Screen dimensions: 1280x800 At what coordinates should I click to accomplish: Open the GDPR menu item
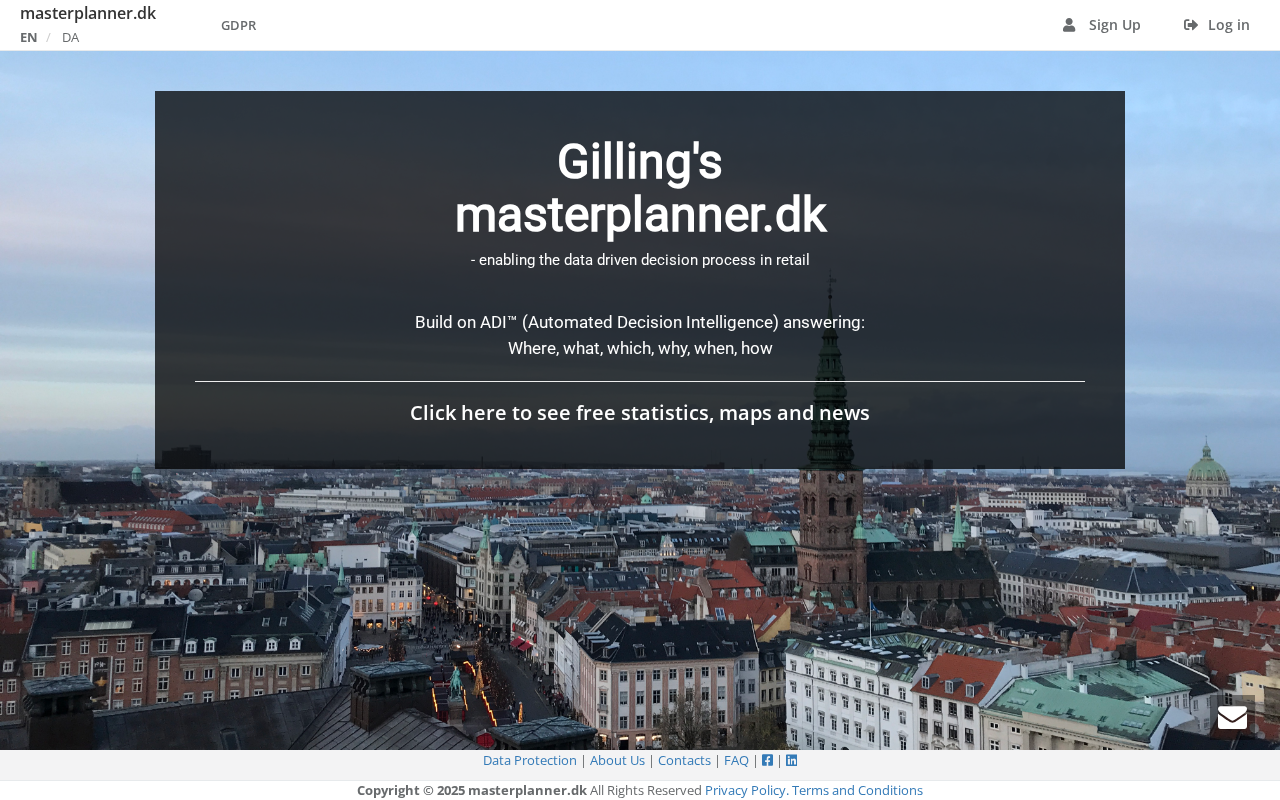tap(238, 25)
